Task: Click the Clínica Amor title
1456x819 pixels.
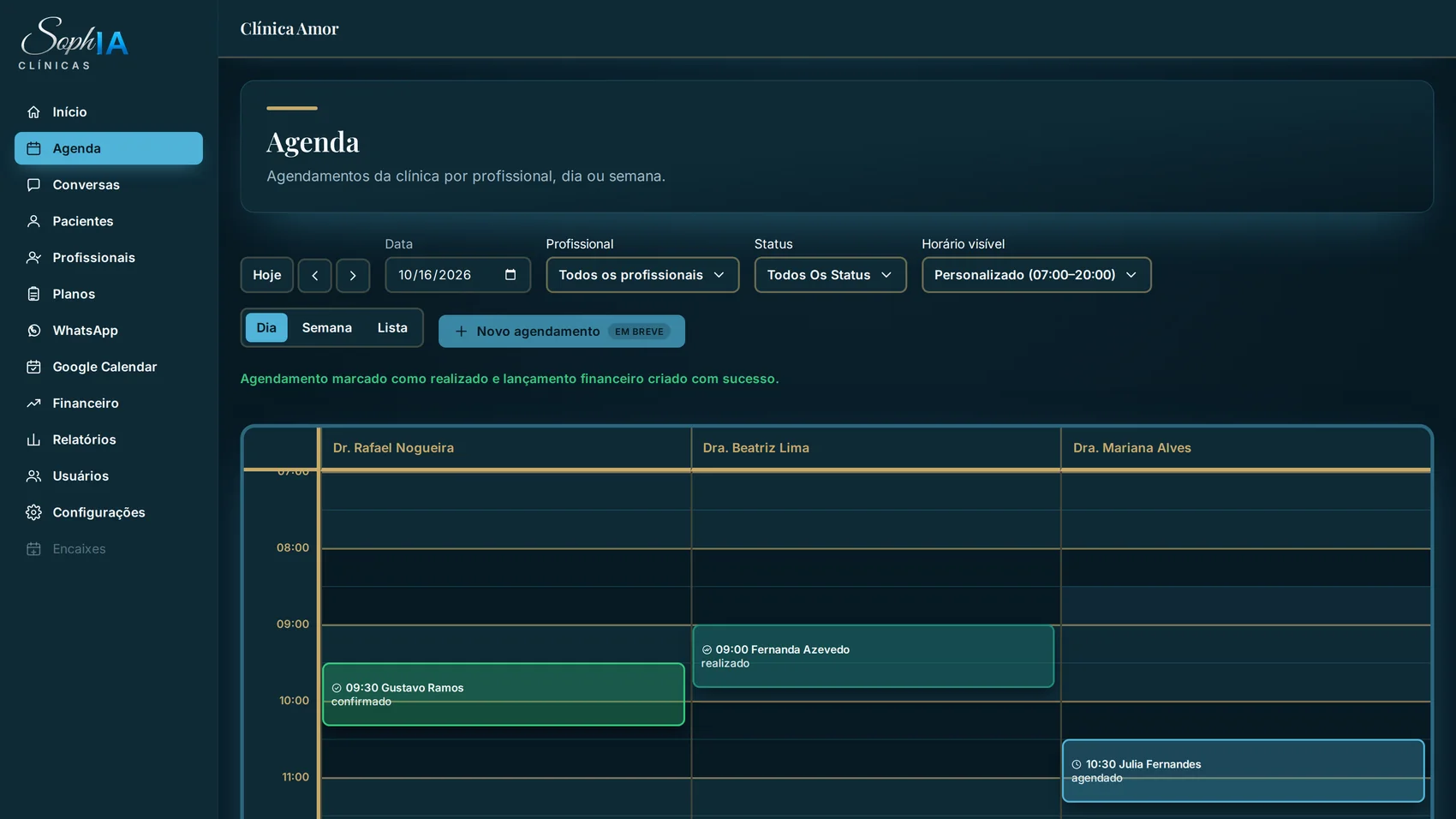Action: (x=289, y=29)
